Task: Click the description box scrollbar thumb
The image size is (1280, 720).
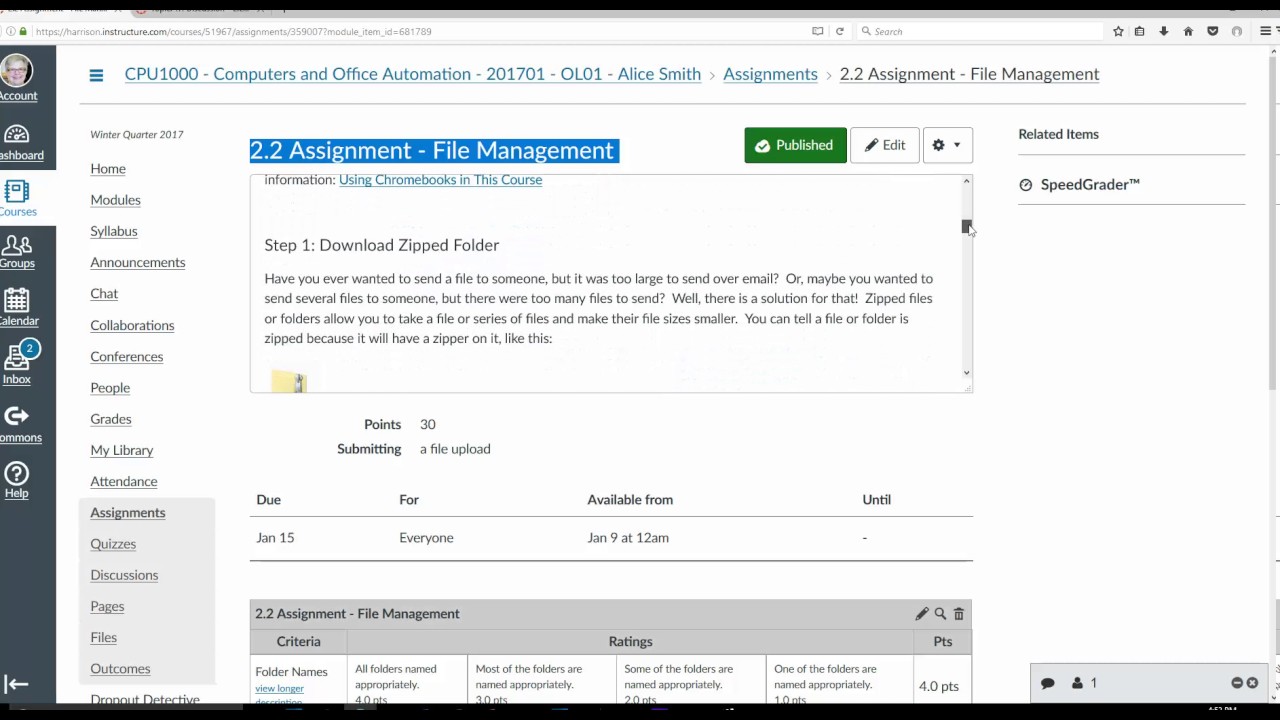Action: tap(966, 227)
